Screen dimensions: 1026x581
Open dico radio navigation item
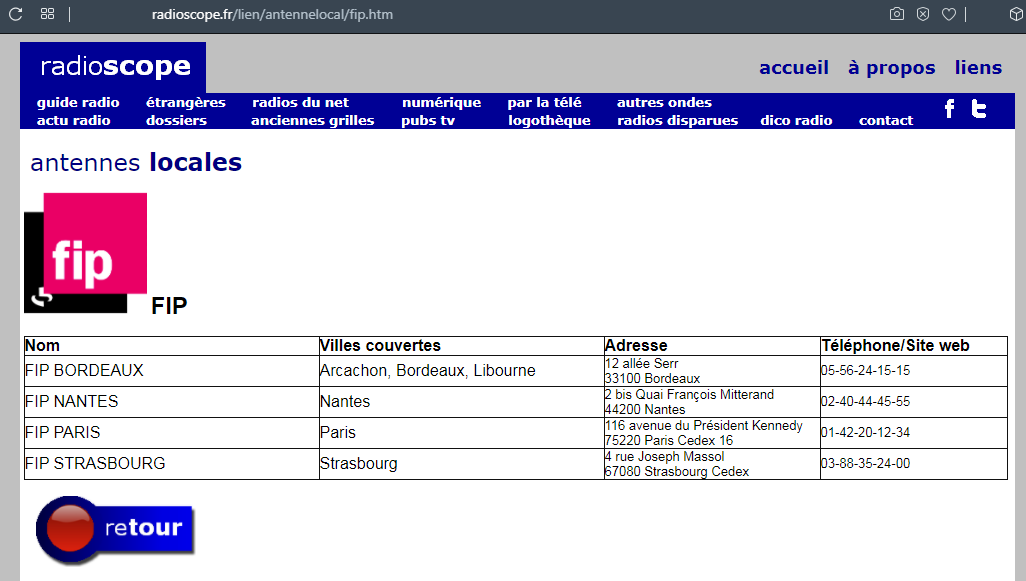[x=796, y=120]
